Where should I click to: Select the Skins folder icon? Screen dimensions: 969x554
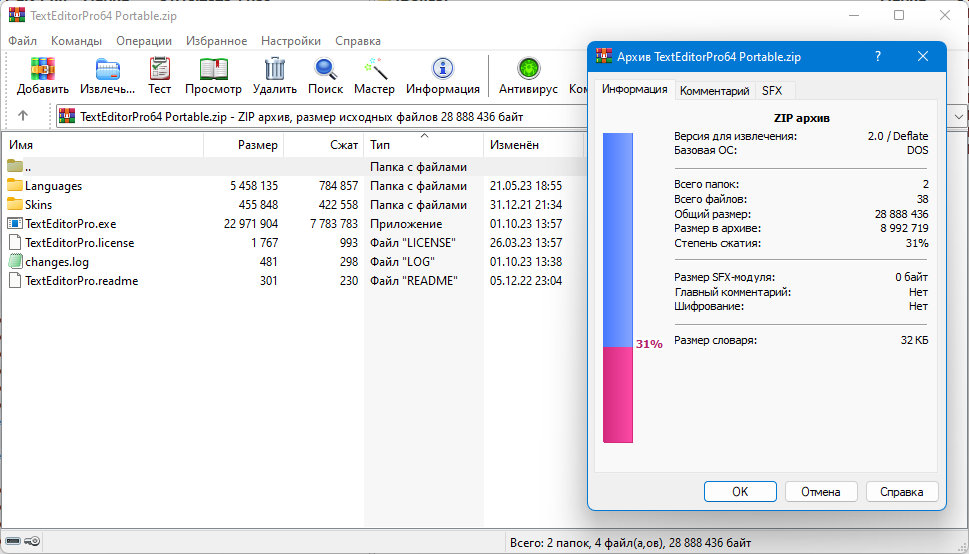15,204
